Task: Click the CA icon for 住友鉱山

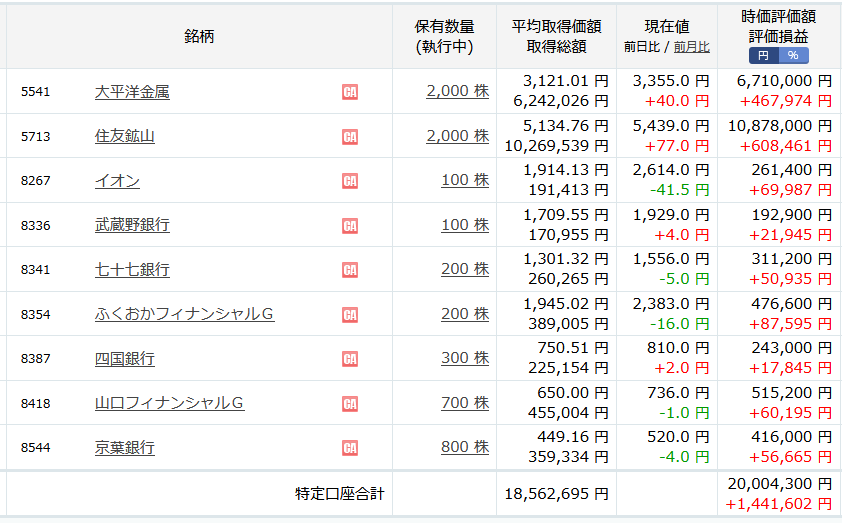Action: [350, 136]
